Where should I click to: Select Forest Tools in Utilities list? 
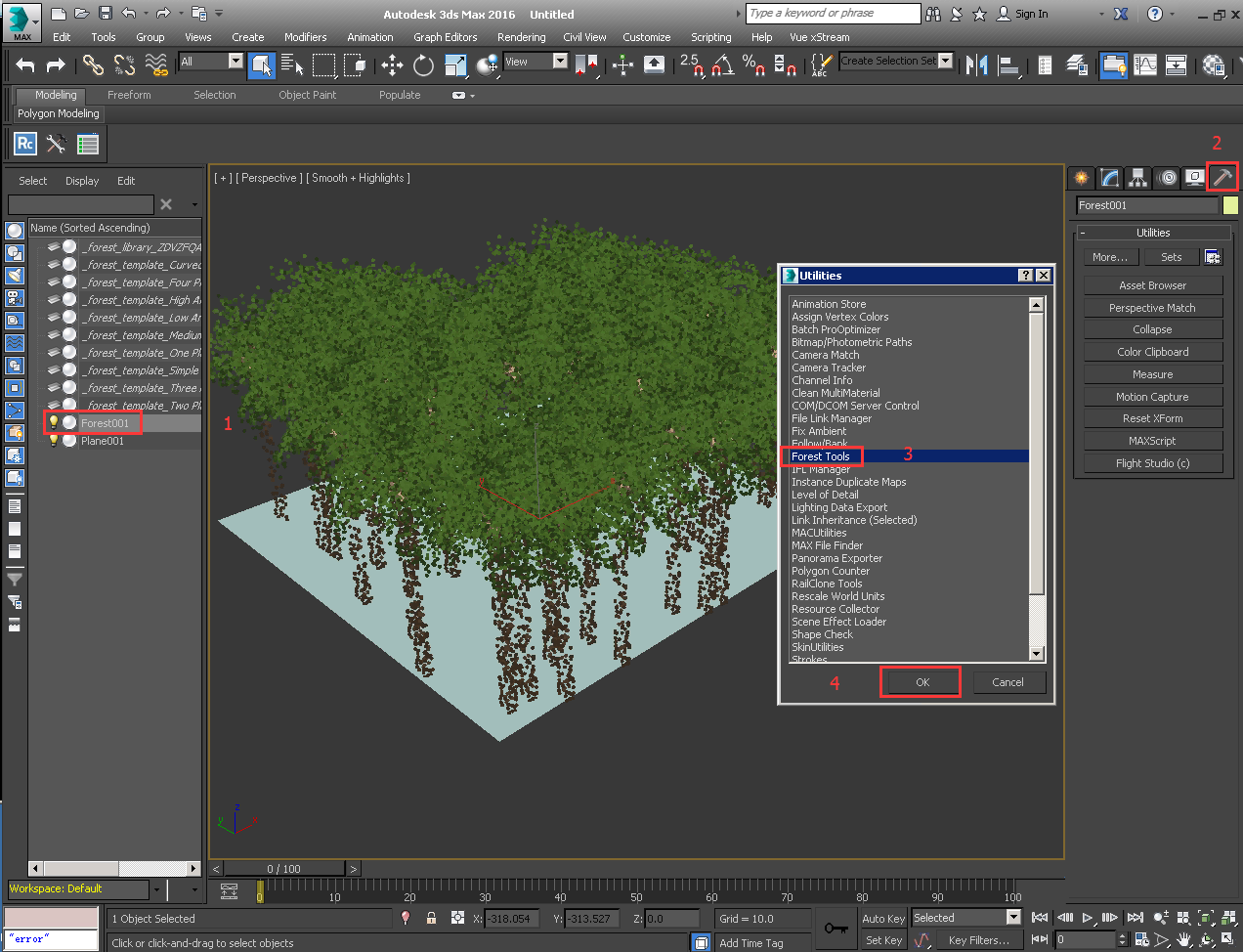pyautogui.click(x=909, y=456)
